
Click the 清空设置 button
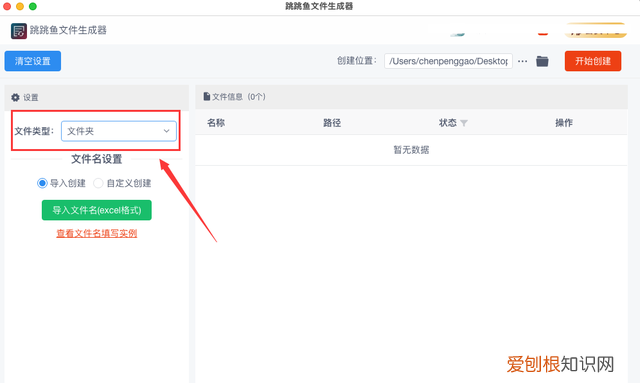click(x=33, y=61)
